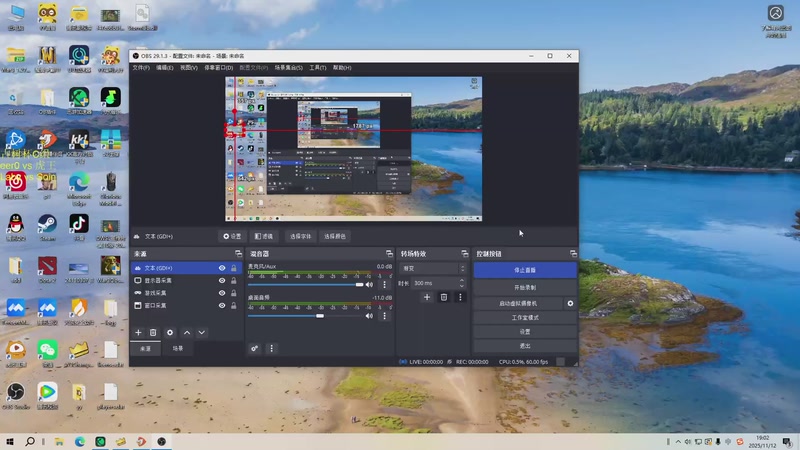Open the Windows Start menu
Image resolution: width=800 pixels, height=450 pixels.
pos(10,441)
